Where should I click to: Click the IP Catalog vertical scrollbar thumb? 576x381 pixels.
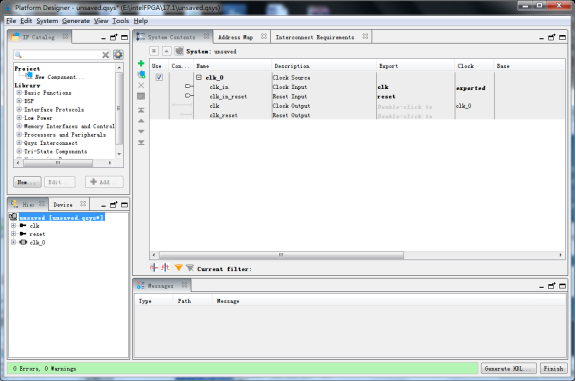[x=119, y=108]
